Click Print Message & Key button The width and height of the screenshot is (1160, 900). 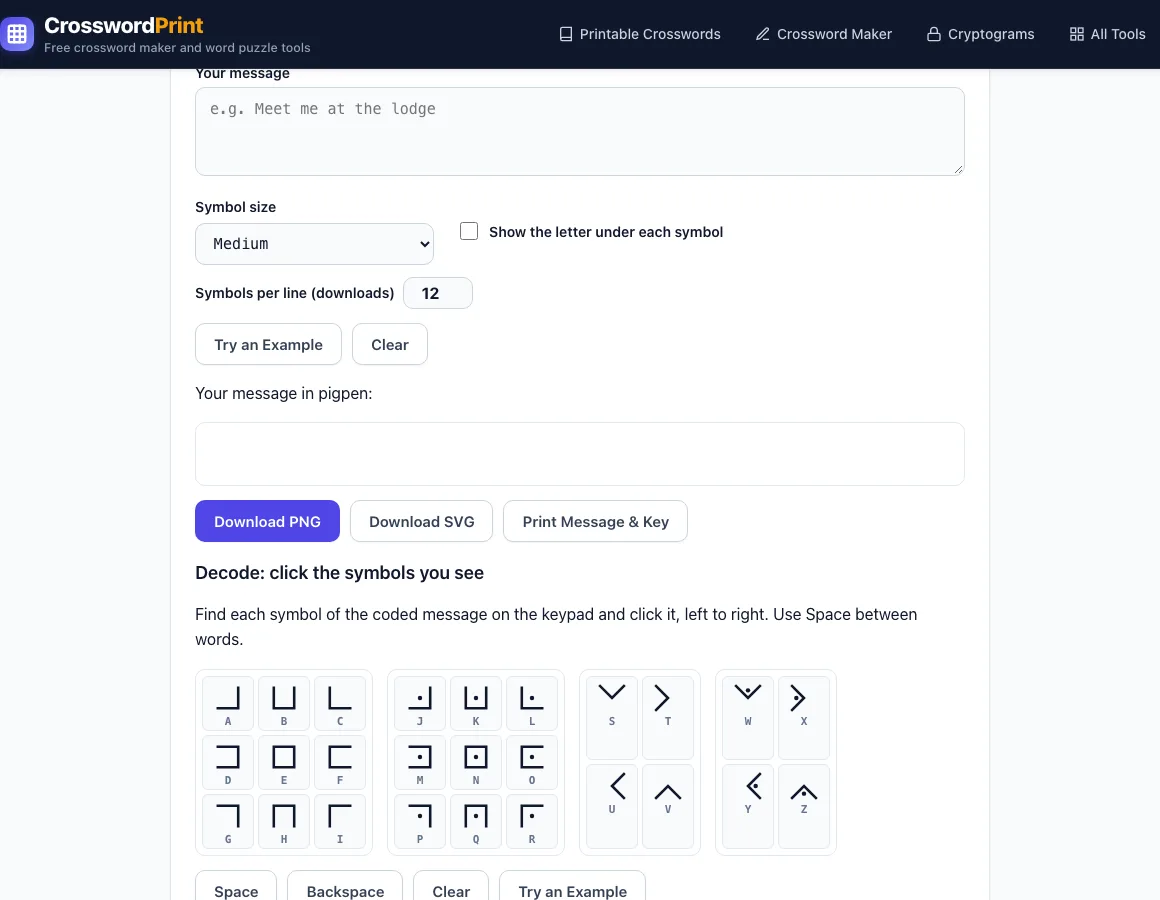tap(596, 521)
